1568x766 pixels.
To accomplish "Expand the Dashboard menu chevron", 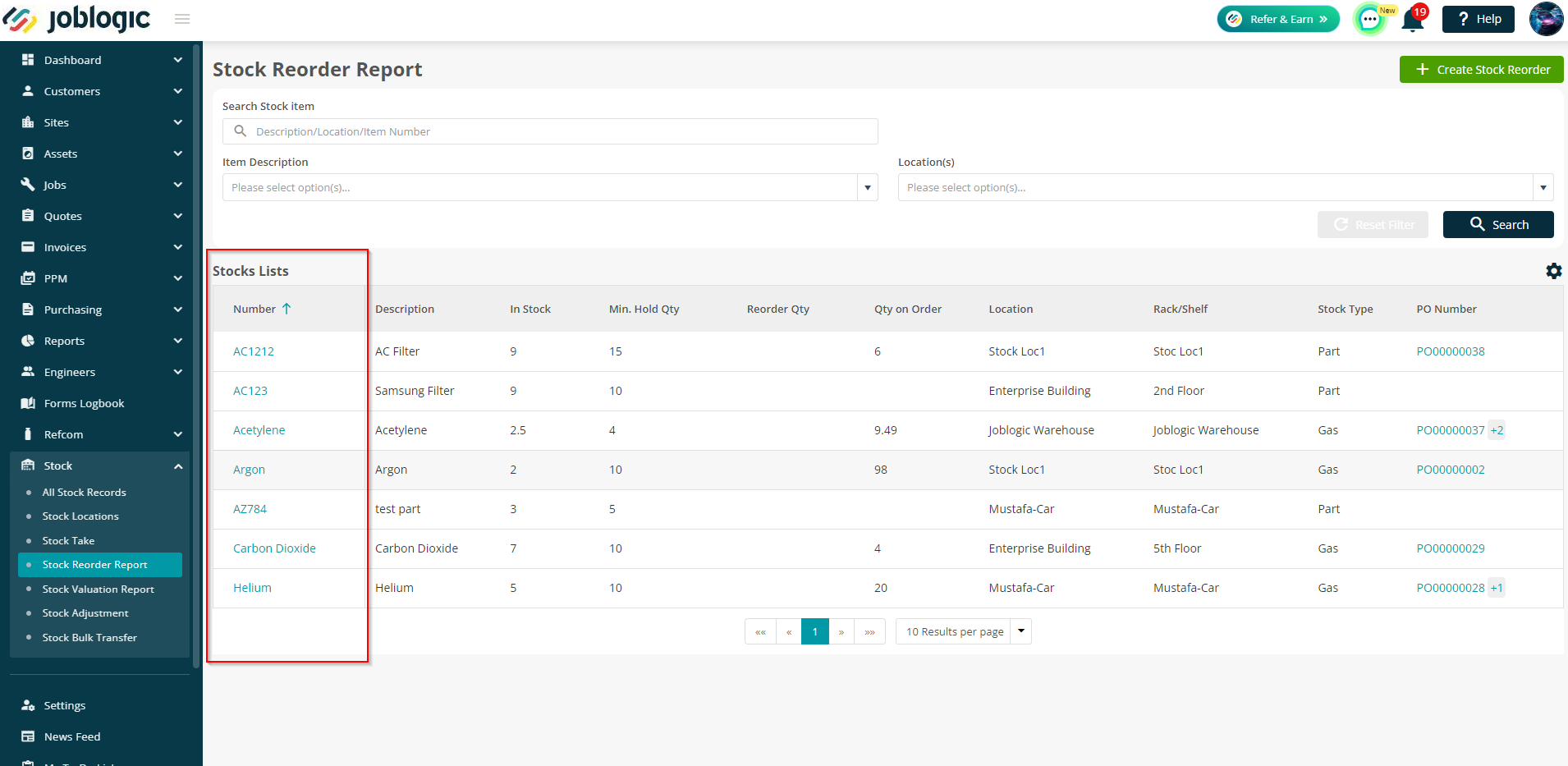I will 178,60.
